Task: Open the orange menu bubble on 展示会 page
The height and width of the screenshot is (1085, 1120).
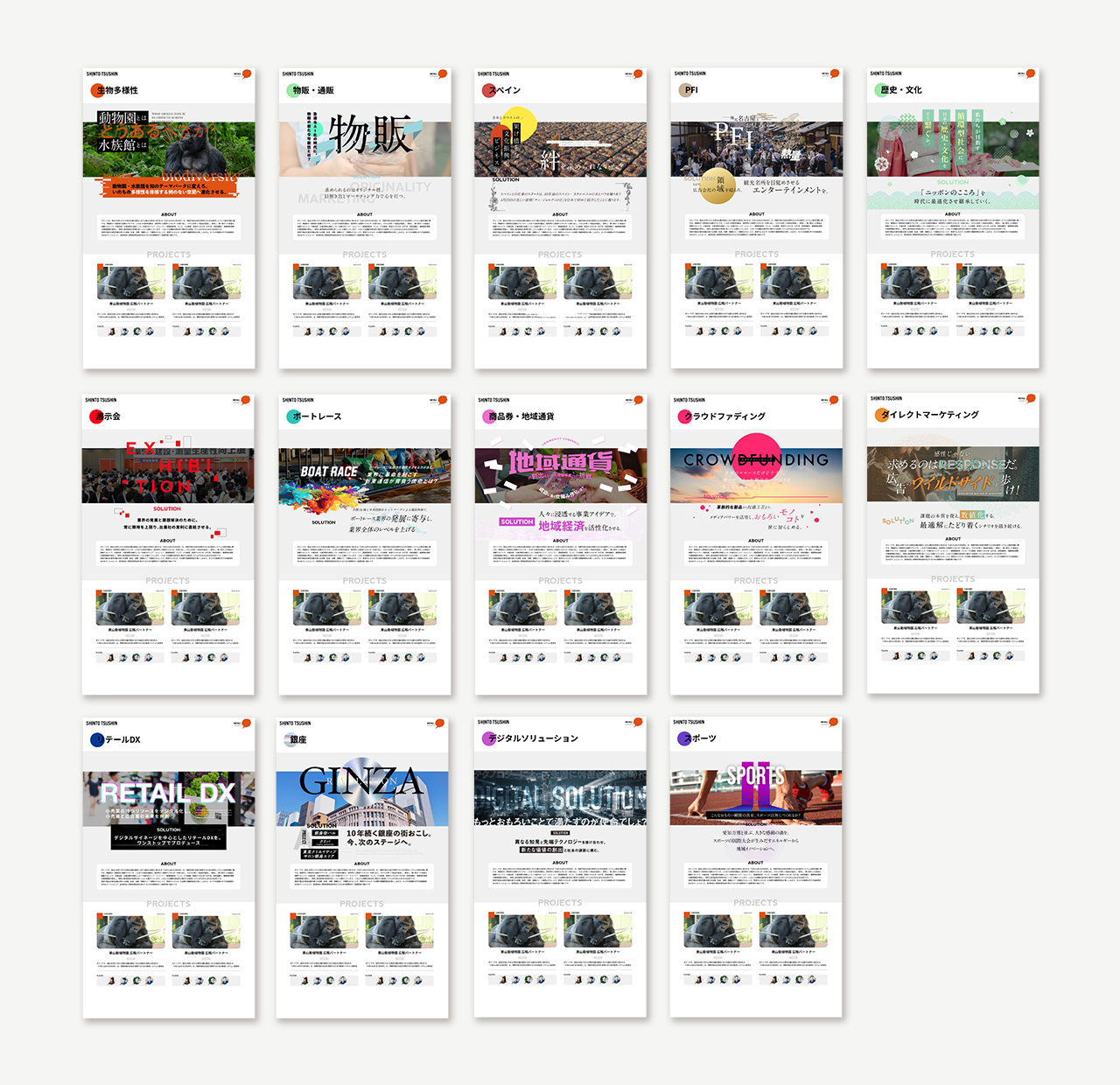Action: click(x=246, y=400)
